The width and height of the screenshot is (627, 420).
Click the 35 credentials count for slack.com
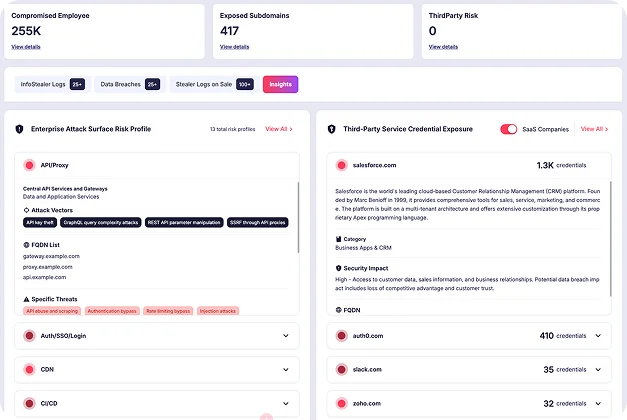(565, 369)
